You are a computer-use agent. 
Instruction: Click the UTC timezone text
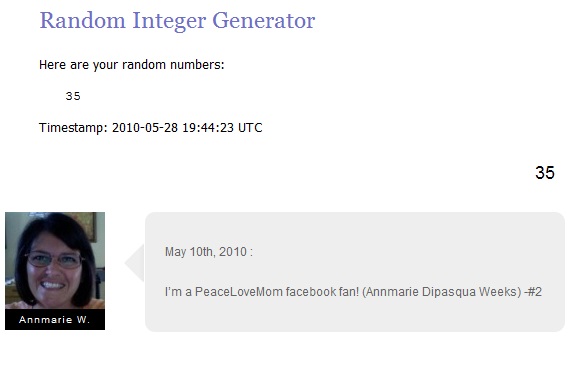point(250,128)
